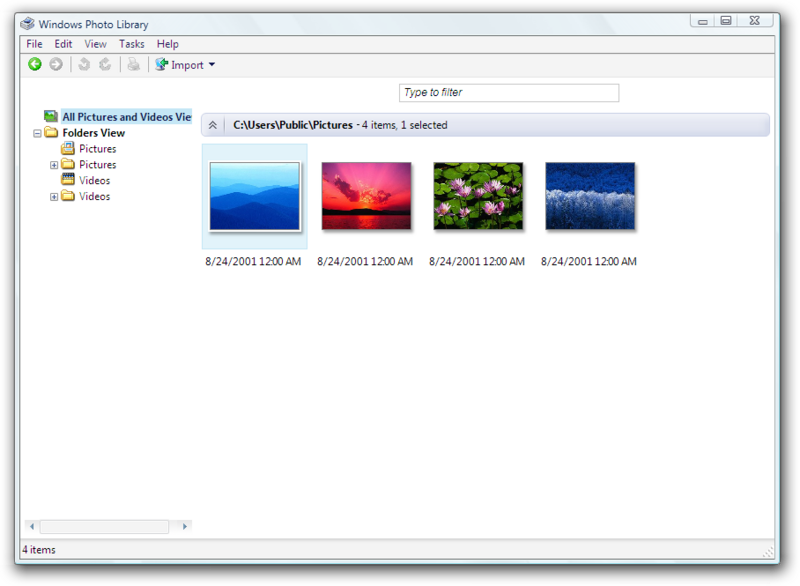Select the water lilies thumbnail
Viewport: 800px width, 586px height.
pos(478,196)
